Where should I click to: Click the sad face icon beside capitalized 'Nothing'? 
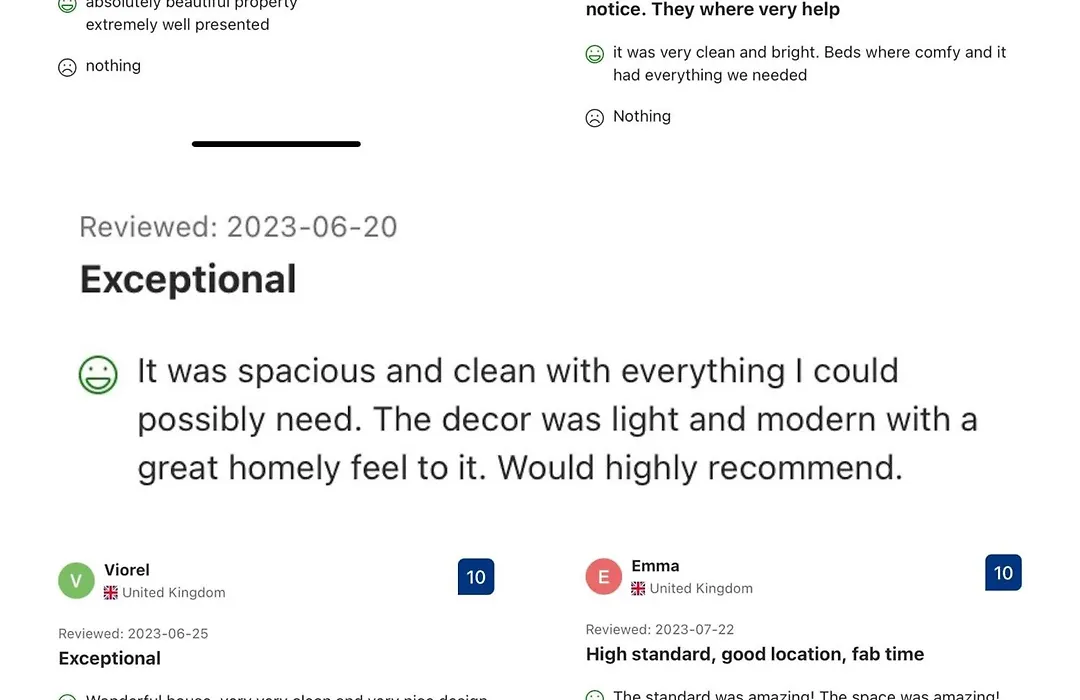(594, 118)
